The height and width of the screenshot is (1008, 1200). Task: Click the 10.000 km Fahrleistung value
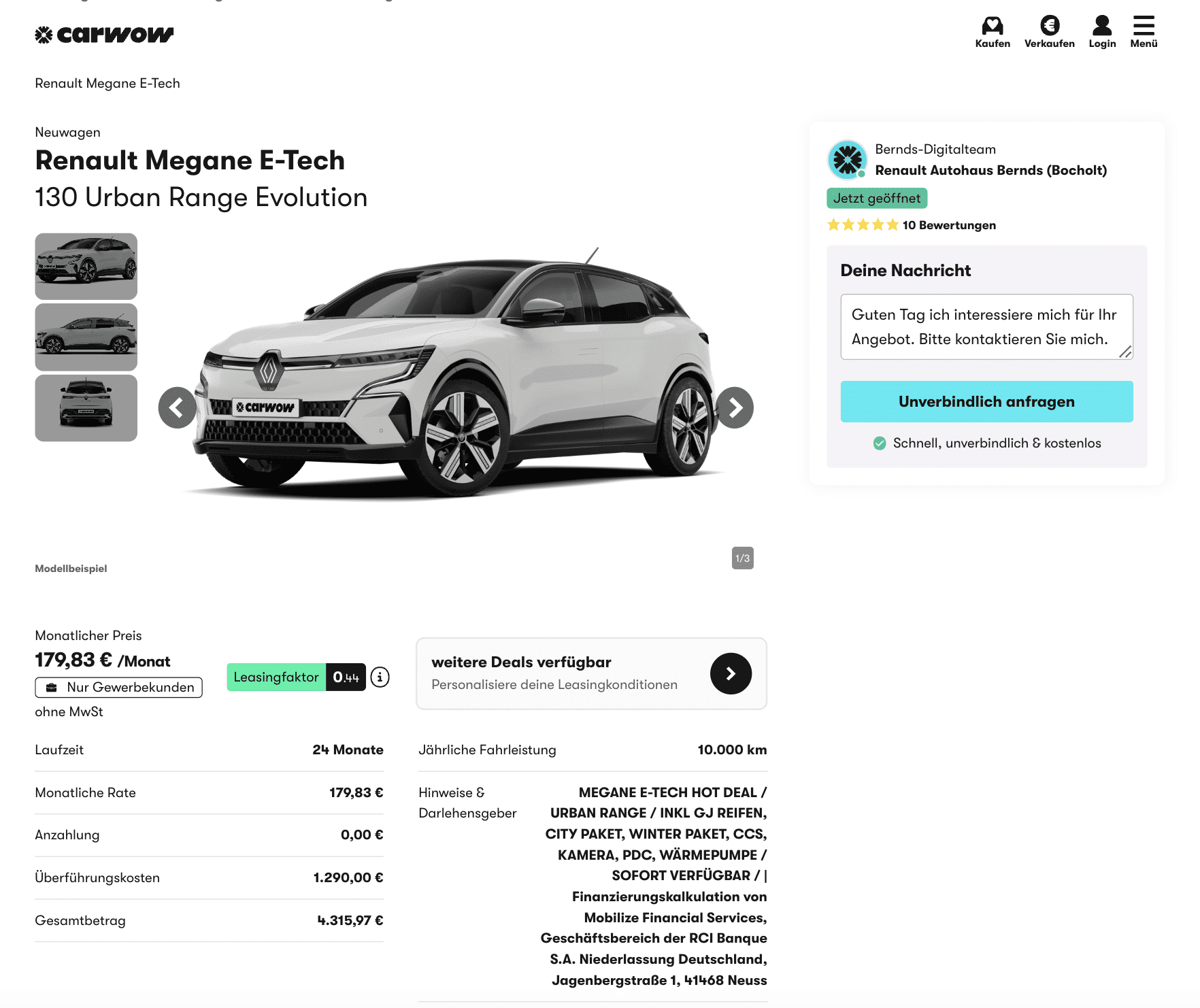coord(732,750)
